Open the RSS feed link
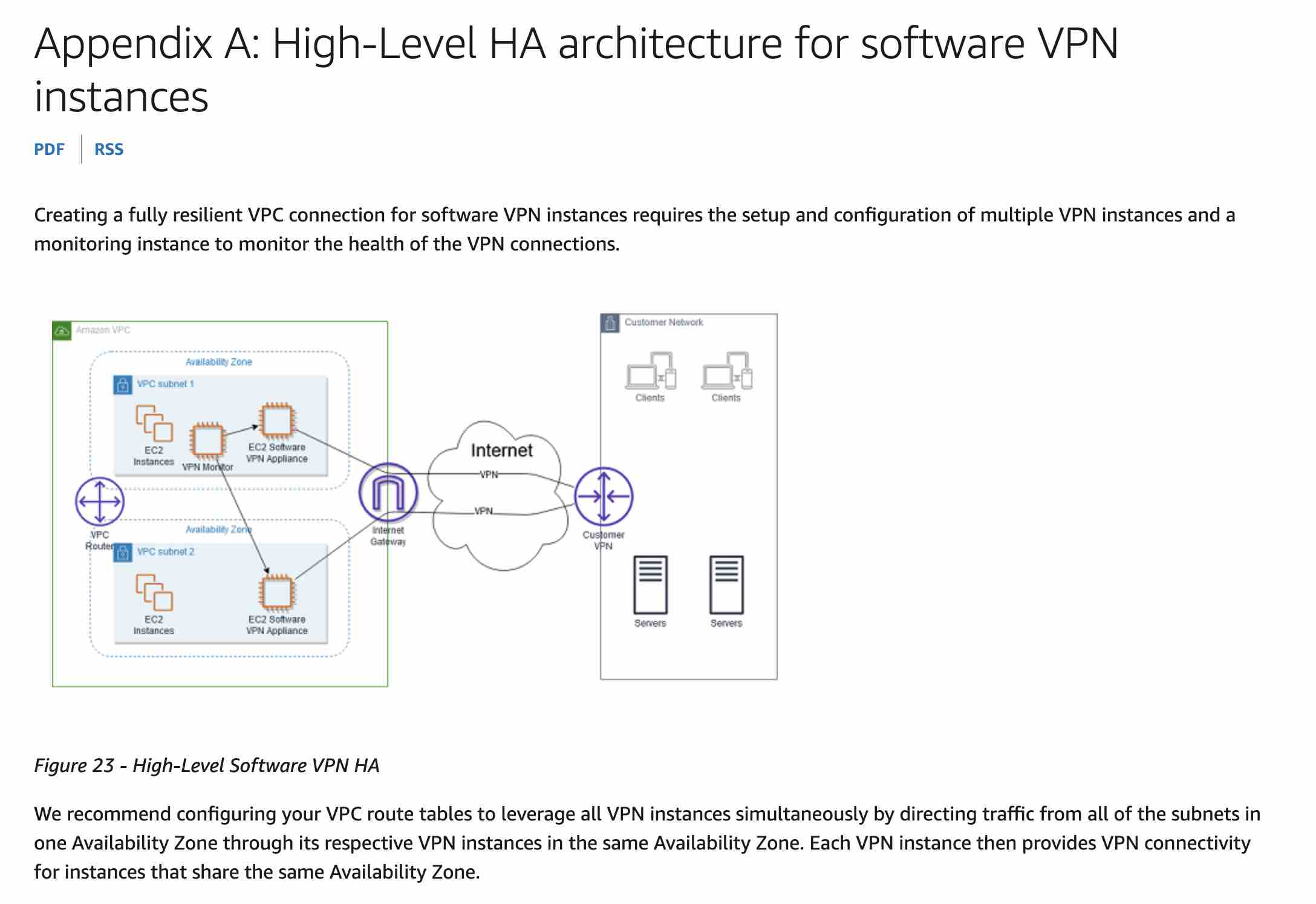The height and width of the screenshot is (904, 1316). [x=109, y=149]
